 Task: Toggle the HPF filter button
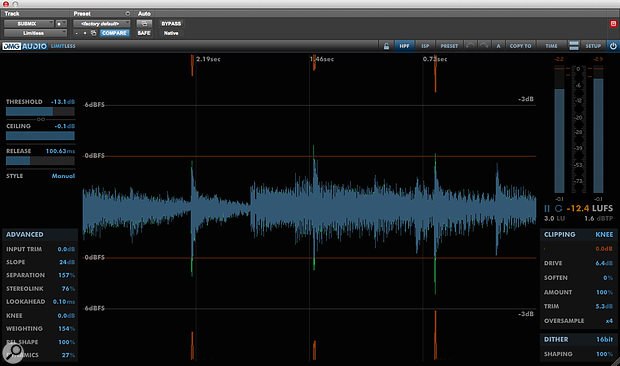[404, 46]
